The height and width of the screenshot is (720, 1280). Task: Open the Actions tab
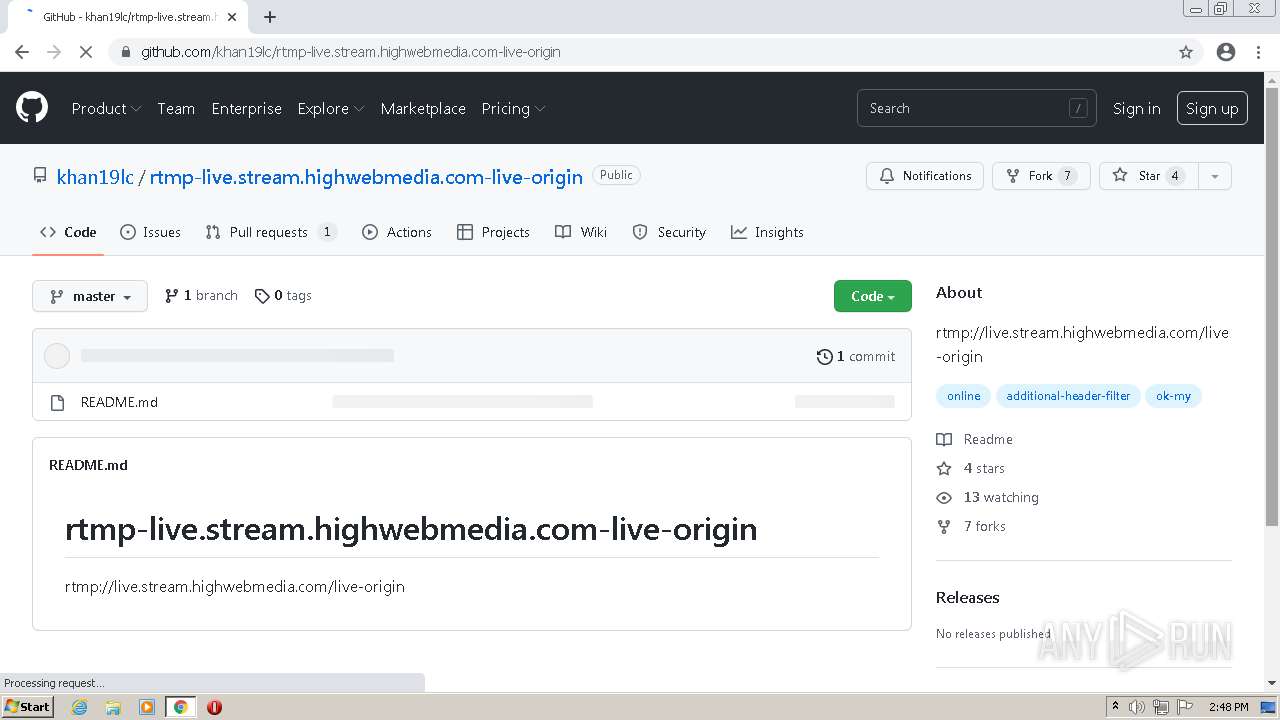tap(397, 232)
